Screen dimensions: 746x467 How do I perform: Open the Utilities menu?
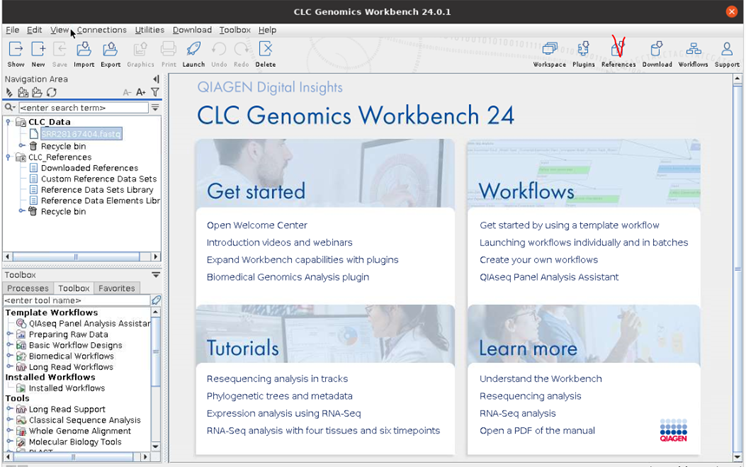(149, 30)
